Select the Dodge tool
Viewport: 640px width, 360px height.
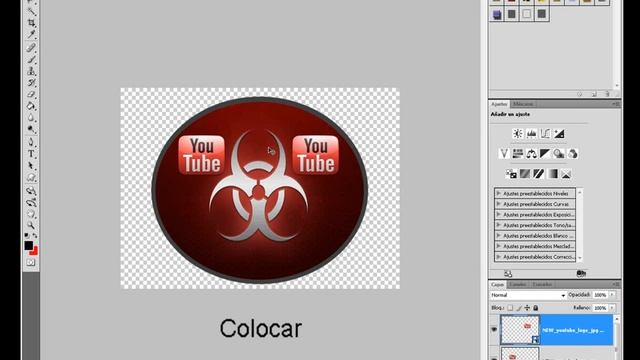(x=31, y=129)
